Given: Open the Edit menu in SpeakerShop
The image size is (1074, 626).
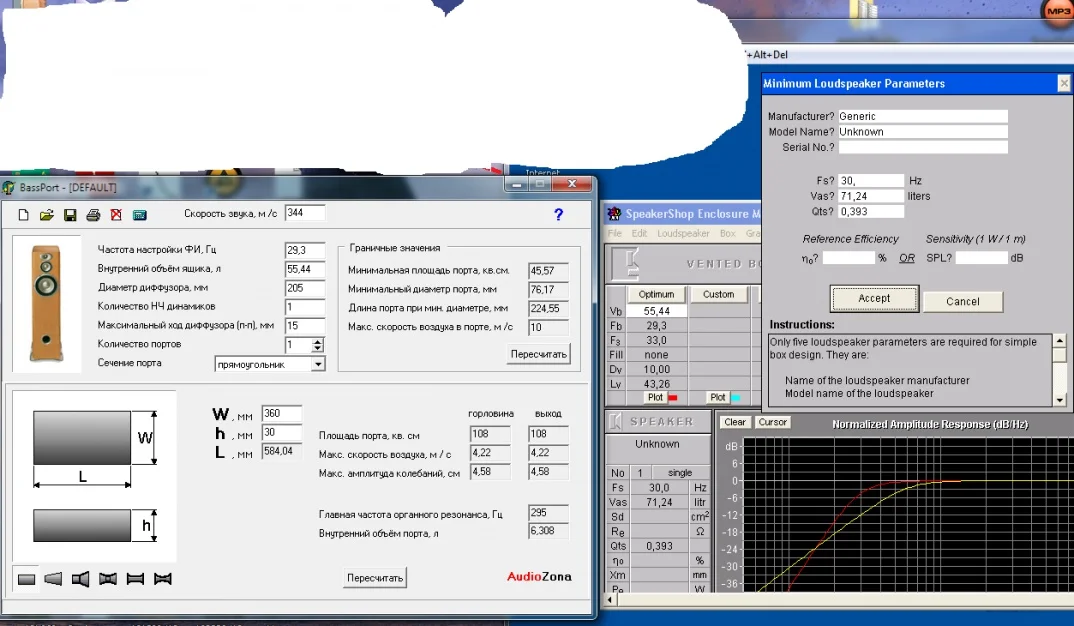Looking at the screenshot, I should click(639, 233).
